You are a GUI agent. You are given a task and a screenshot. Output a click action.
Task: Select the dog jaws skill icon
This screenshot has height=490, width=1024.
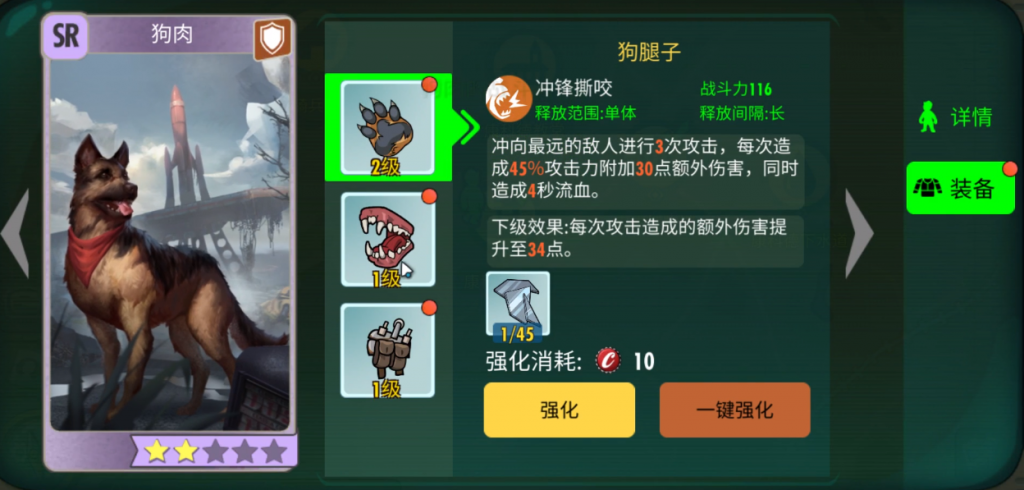pos(388,239)
